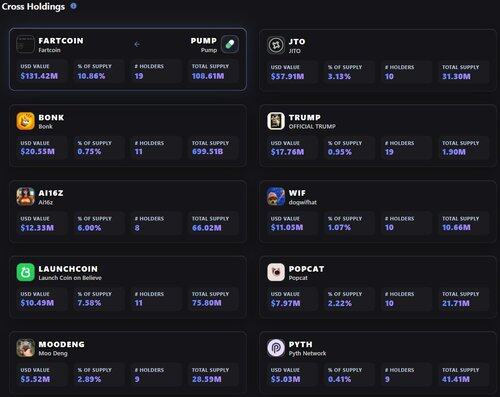Image resolution: width=500 pixels, height=397 pixels.
Task: Click the green LAUNCHCOIN icon
Action: coord(26,272)
